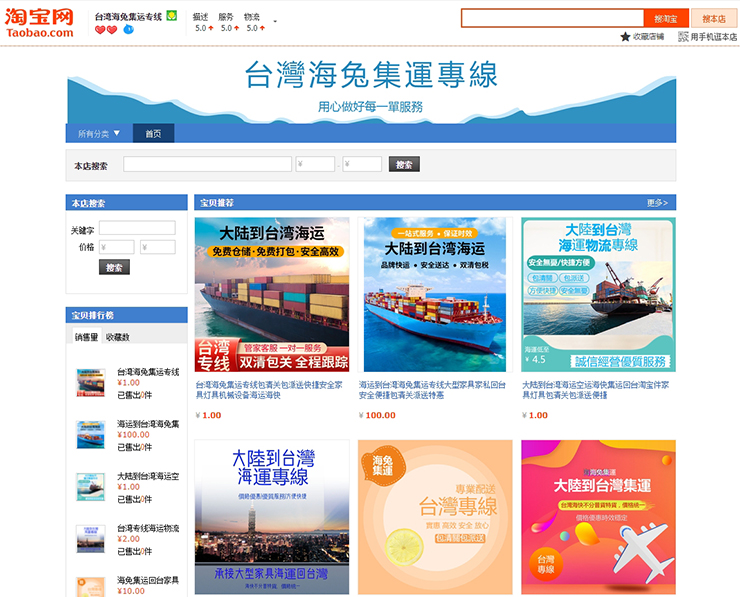Image resolution: width=740 pixels, height=597 pixels.
Task: Open the ¥100.00 ranking item thumbnail
Action: (90, 434)
